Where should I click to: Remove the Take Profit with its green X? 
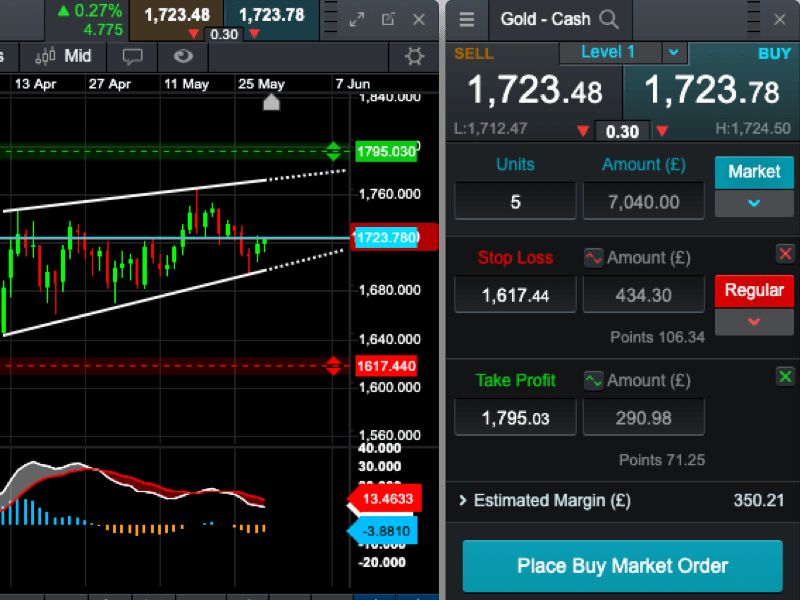click(x=785, y=377)
